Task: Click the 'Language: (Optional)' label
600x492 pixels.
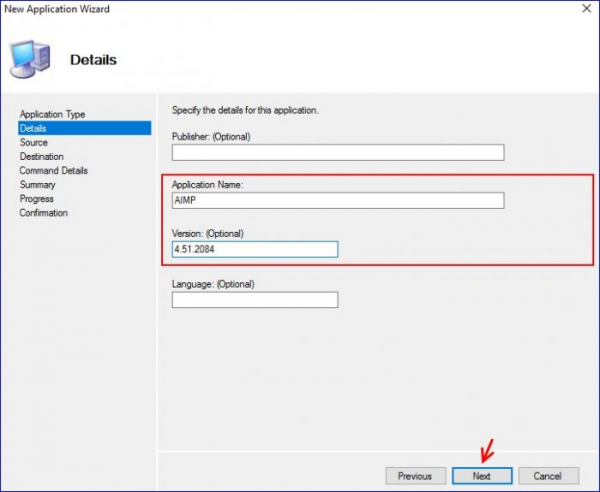Action: (213, 284)
